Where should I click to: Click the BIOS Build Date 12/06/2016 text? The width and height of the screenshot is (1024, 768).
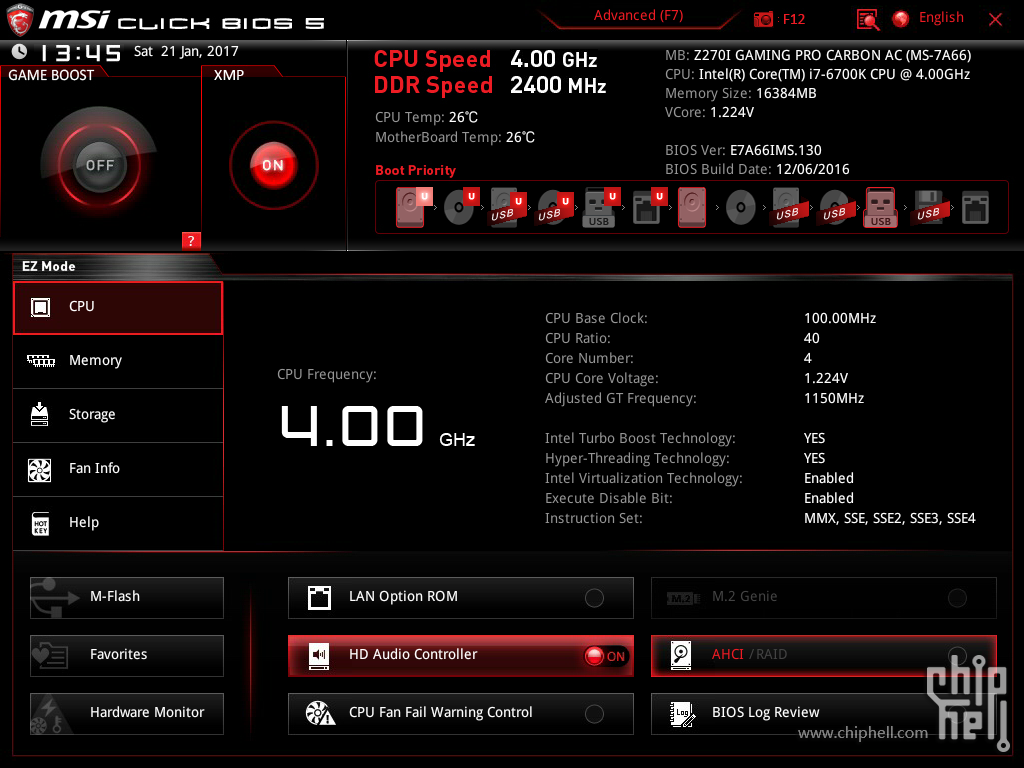tap(757, 169)
